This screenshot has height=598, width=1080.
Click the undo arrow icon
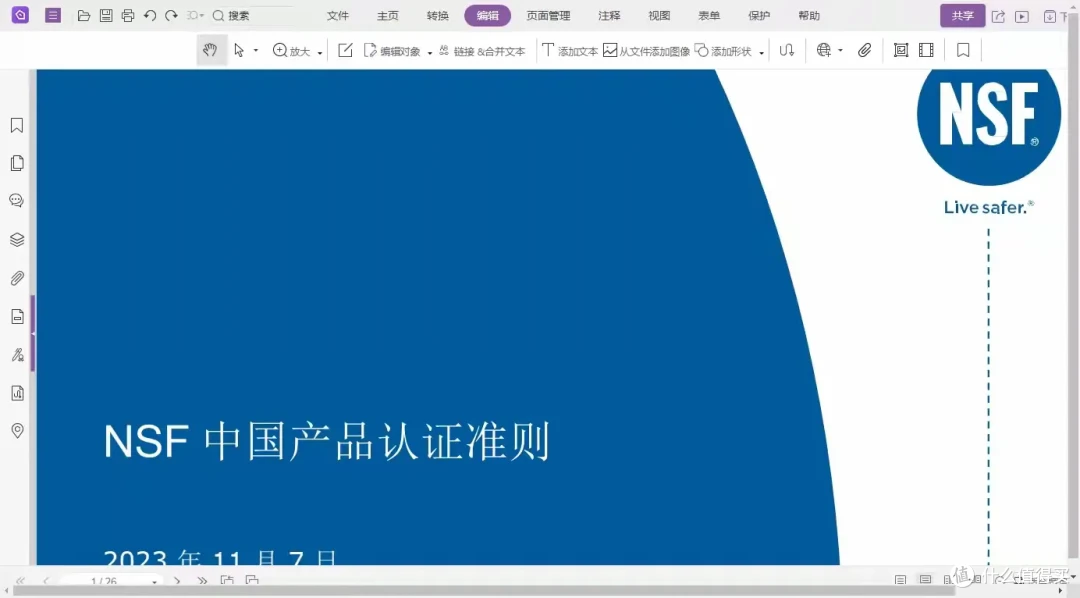pyautogui.click(x=149, y=15)
